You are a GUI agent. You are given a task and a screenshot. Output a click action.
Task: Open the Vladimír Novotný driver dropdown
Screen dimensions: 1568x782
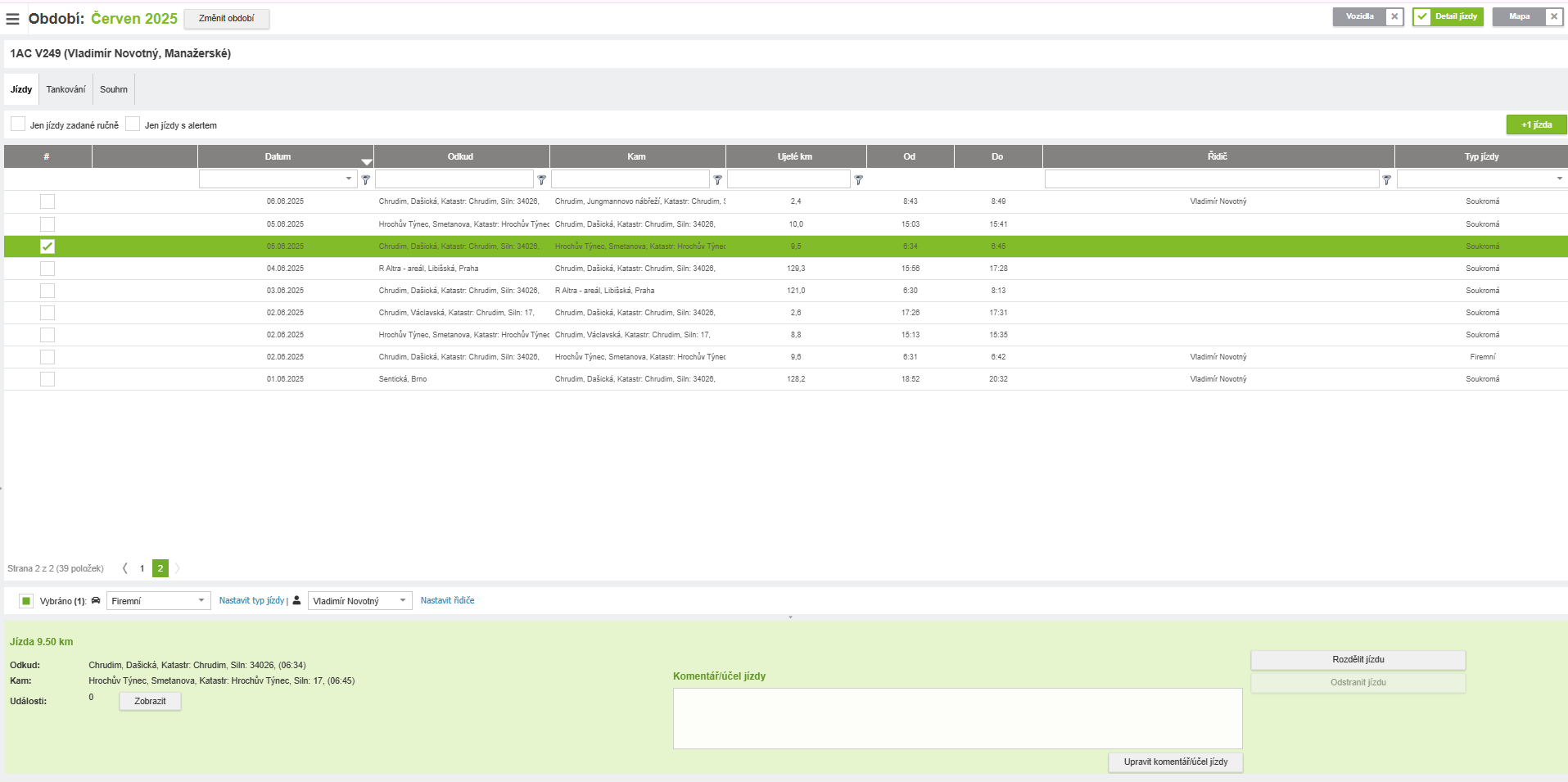(x=359, y=601)
